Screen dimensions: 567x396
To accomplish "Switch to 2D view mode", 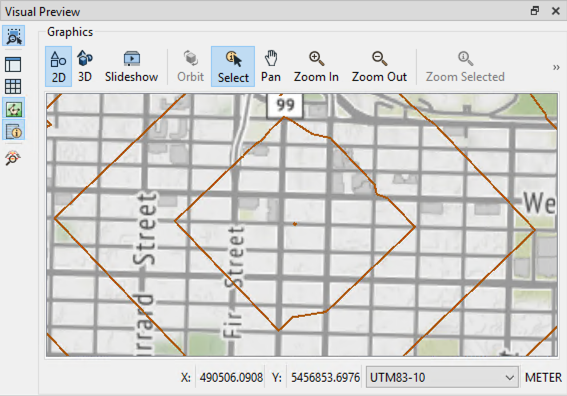I will pos(58,67).
